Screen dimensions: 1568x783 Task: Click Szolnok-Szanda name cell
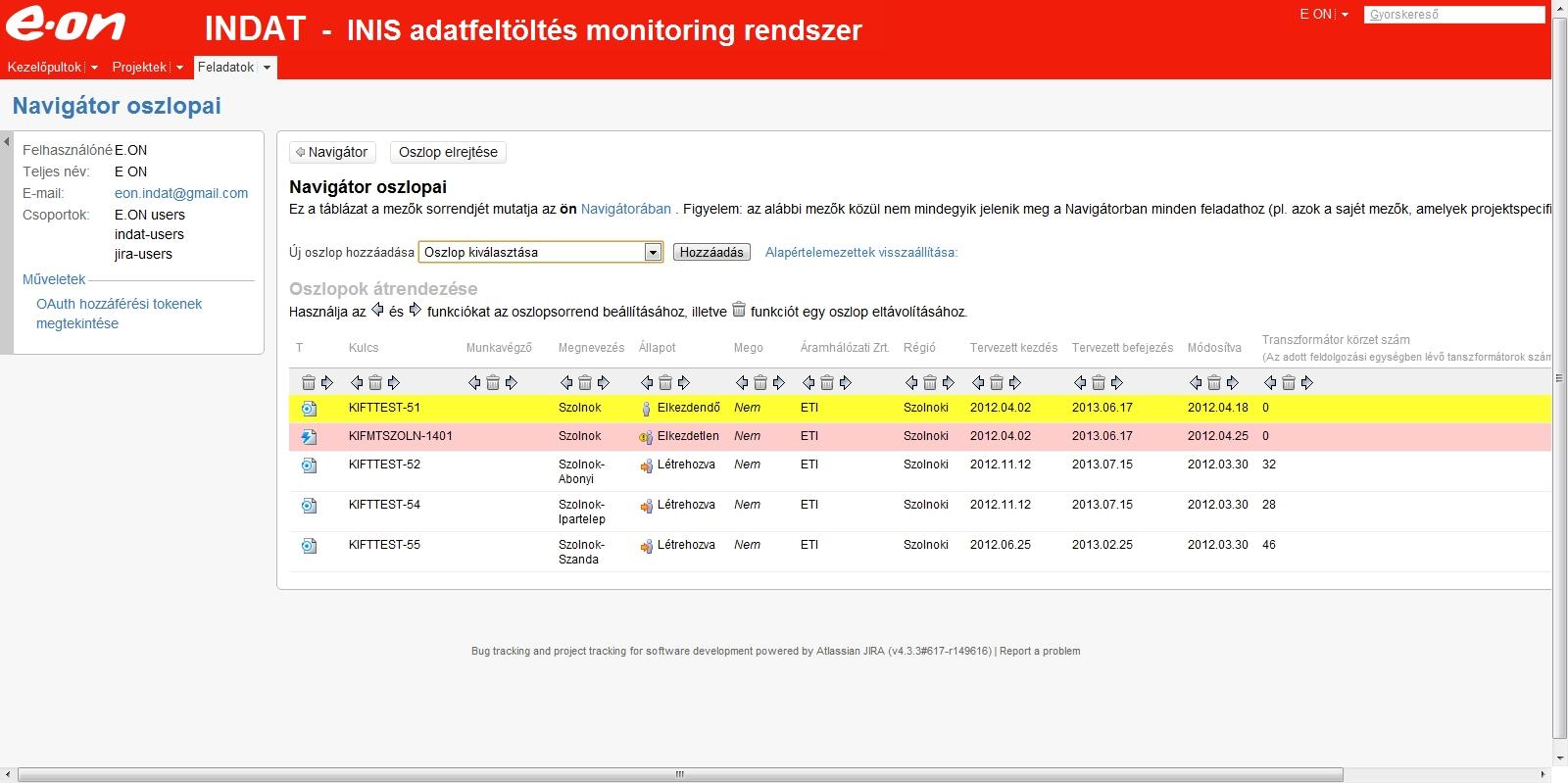click(582, 552)
